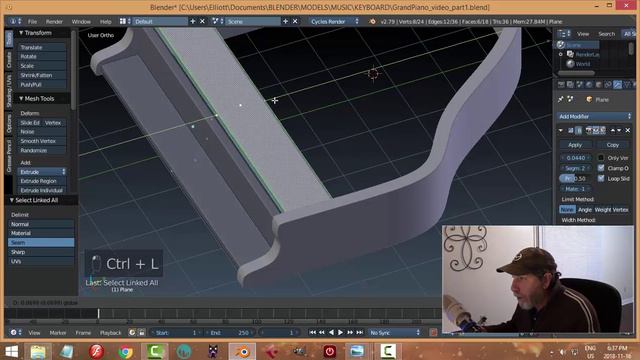Open the modifiers wrench properties tab
Image resolution: width=640 pixels, height=360 pixels.
coord(617,84)
